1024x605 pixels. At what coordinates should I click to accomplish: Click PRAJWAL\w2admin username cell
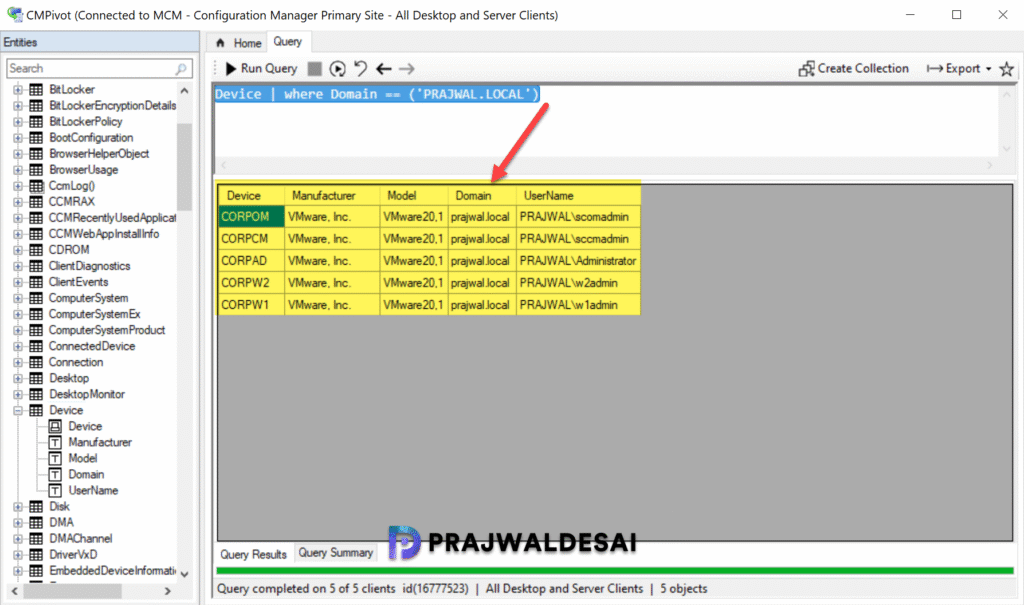pos(578,283)
